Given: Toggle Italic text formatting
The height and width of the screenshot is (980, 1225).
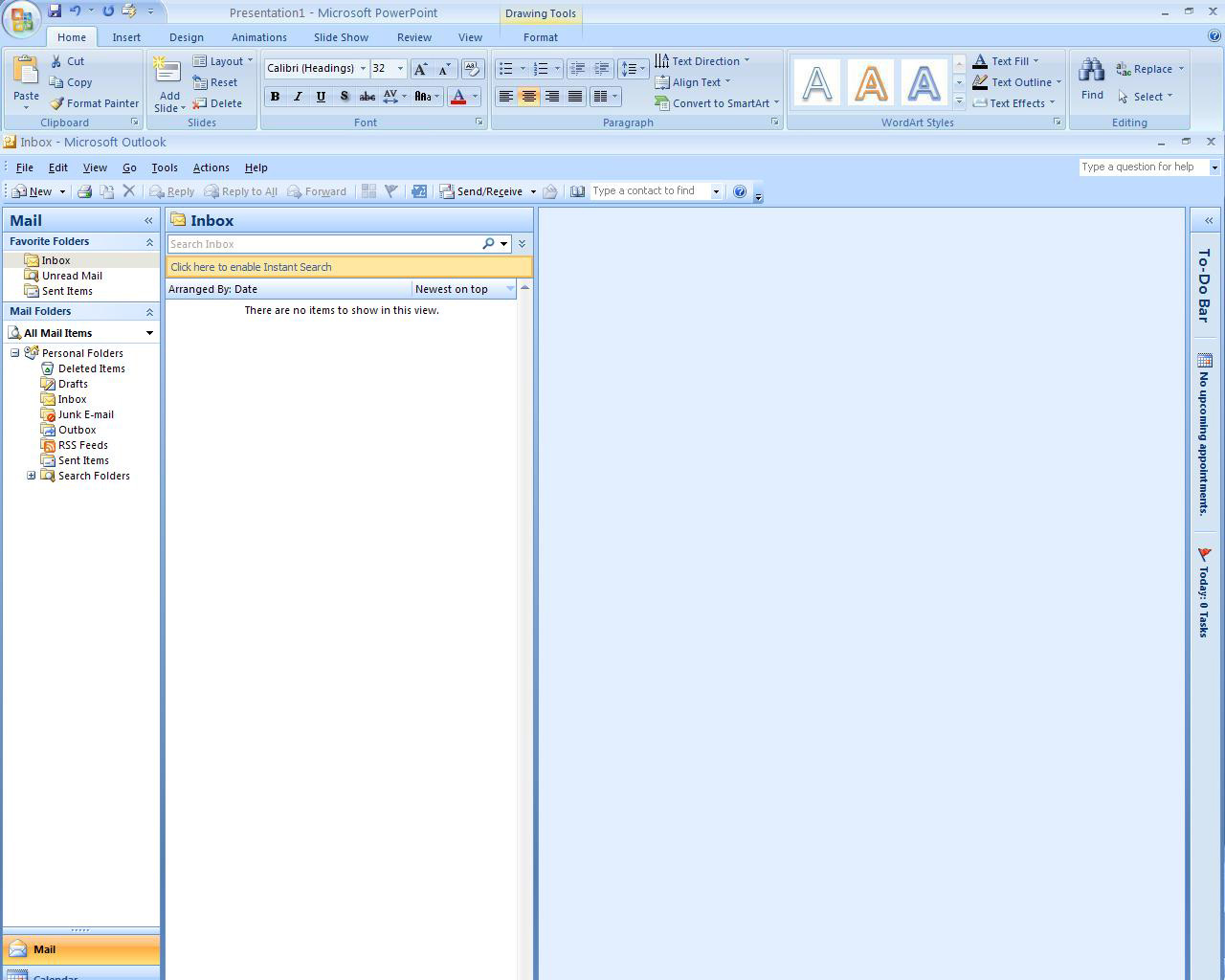Looking at the screenshot, I should click(x=298, y=97).
